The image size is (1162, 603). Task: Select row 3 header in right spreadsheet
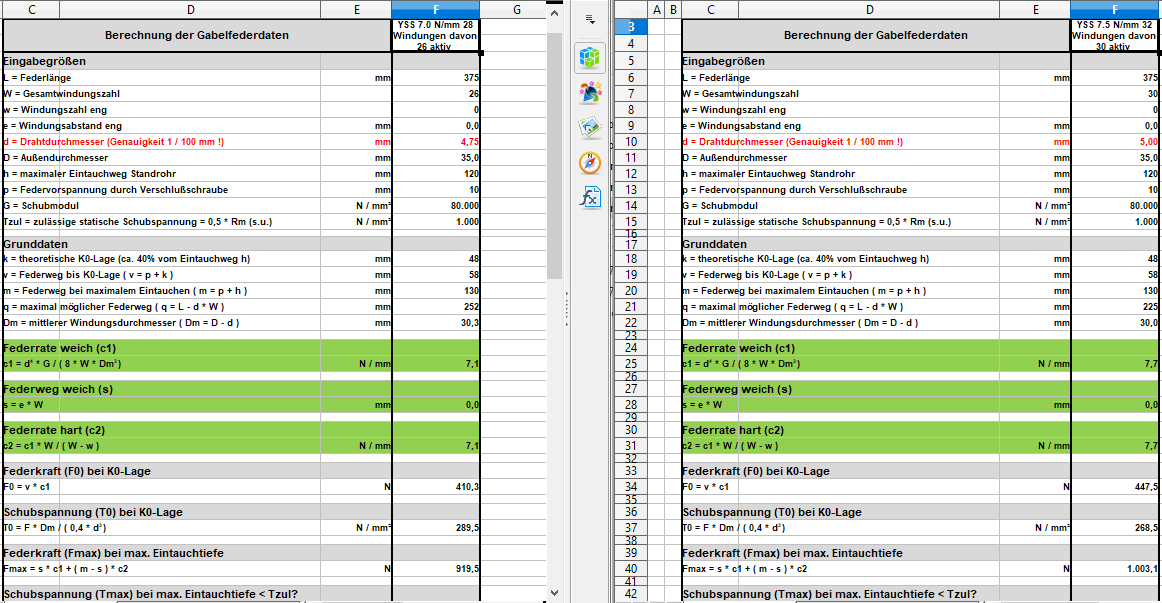[x=631, y=26]
